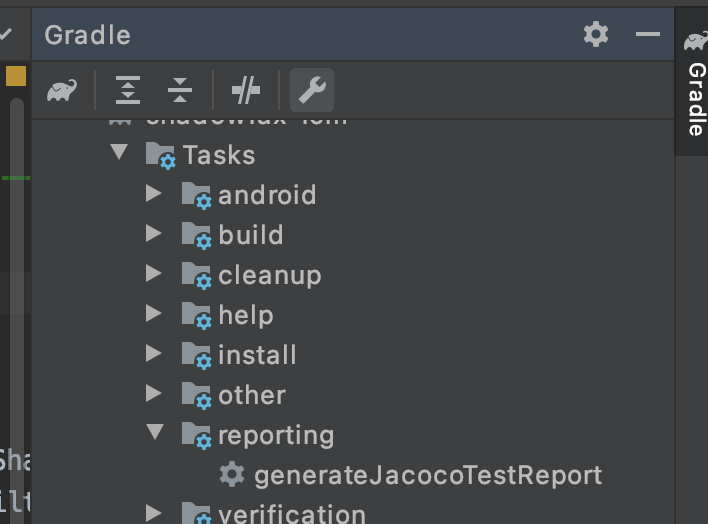
Task: Expand the android task group
Action: pyautogui.click(x=154, y=193)
